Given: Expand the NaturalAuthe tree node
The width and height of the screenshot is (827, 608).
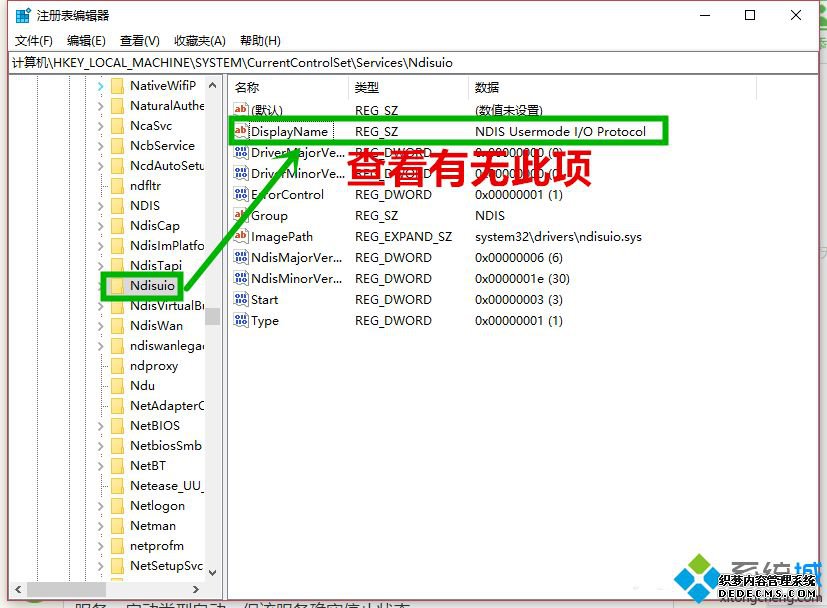Looking at the screenshot, I should (100, 105).
